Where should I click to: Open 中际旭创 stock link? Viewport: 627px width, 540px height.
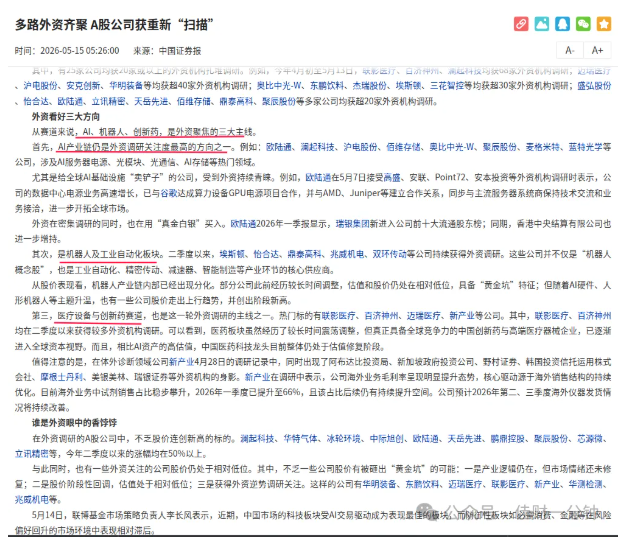[x=387, y=439]
